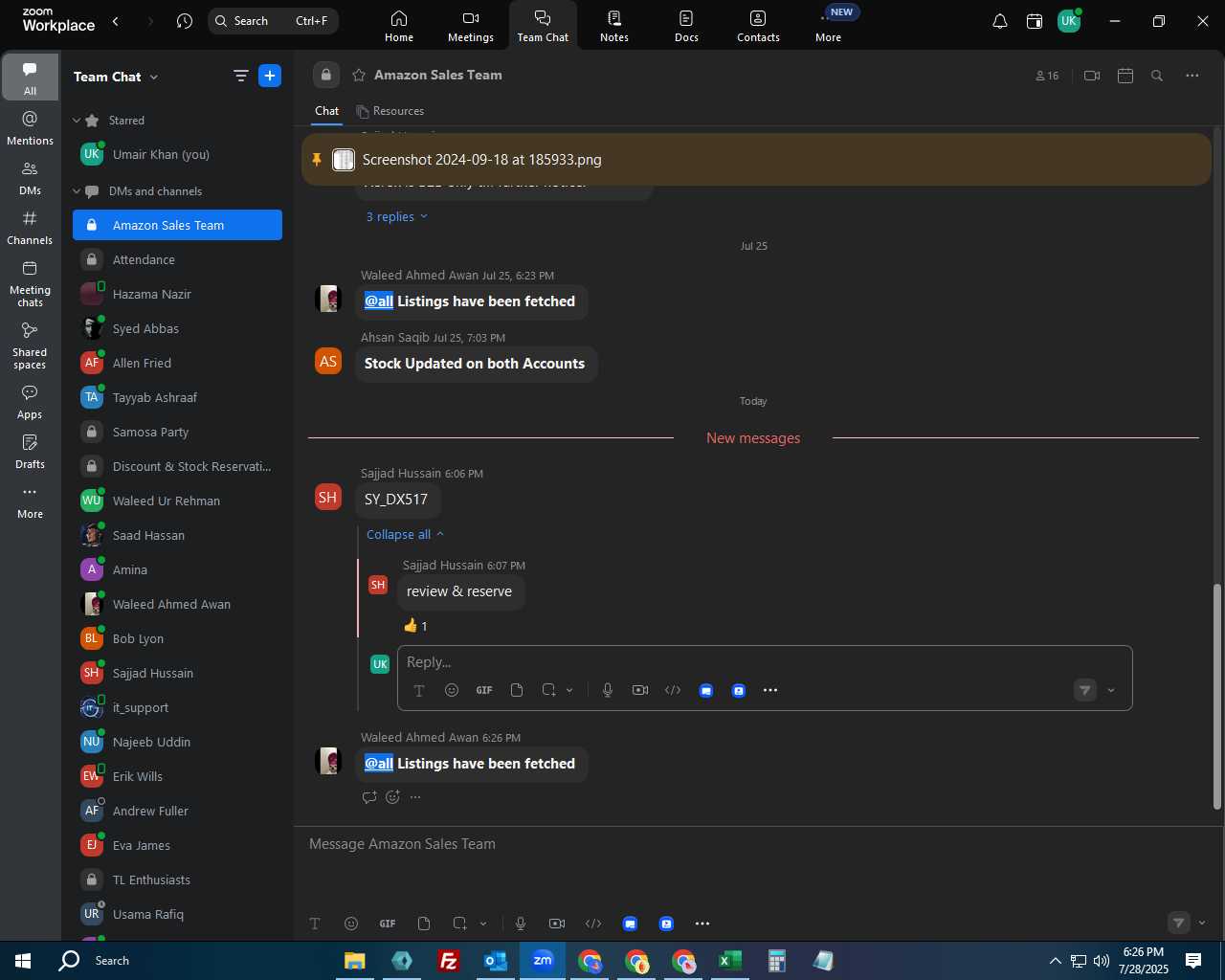Filter the Team Chat list

coord(241,76)
